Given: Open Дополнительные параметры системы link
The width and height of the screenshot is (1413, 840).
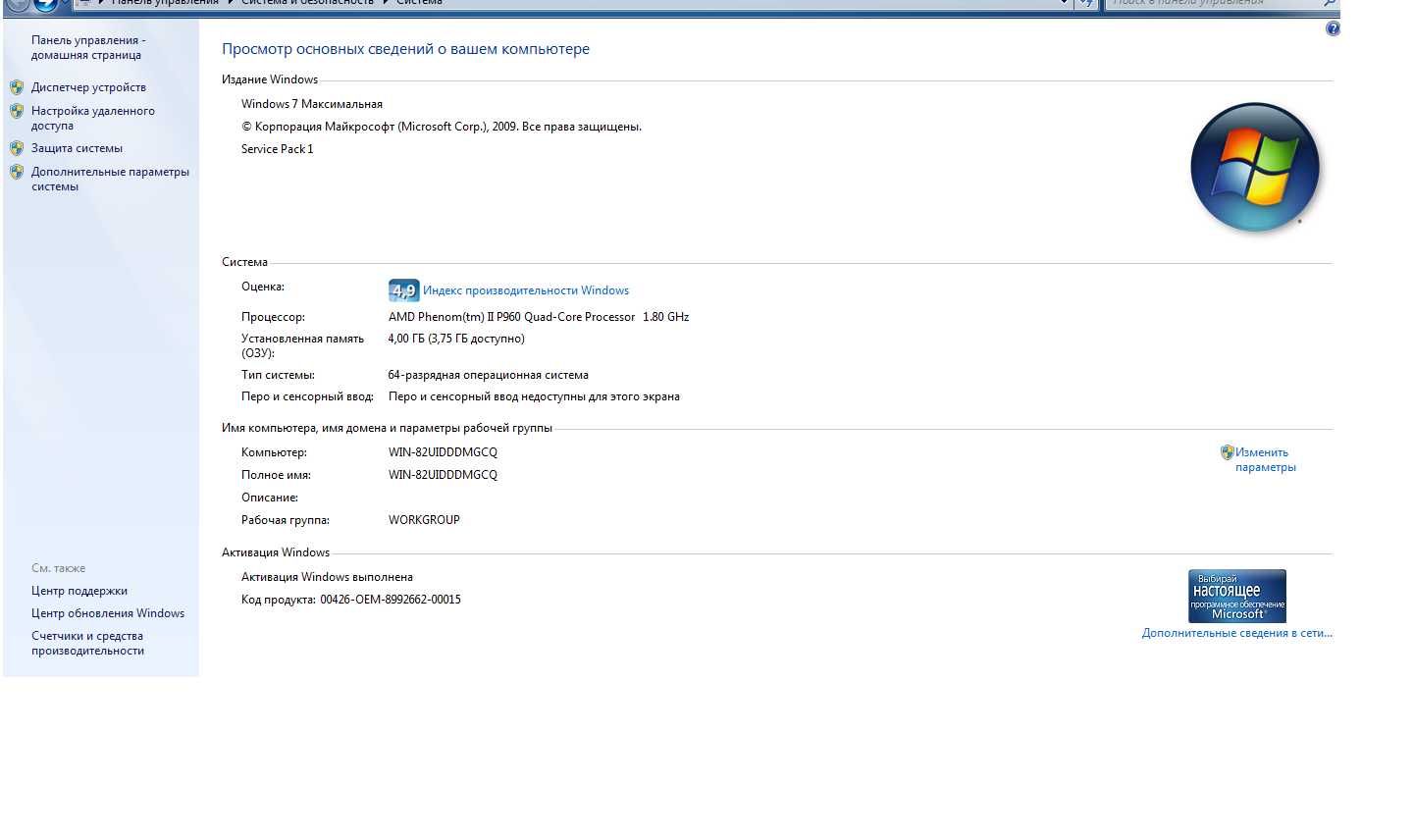Looking at the screenshot, I should pos(110,179).
